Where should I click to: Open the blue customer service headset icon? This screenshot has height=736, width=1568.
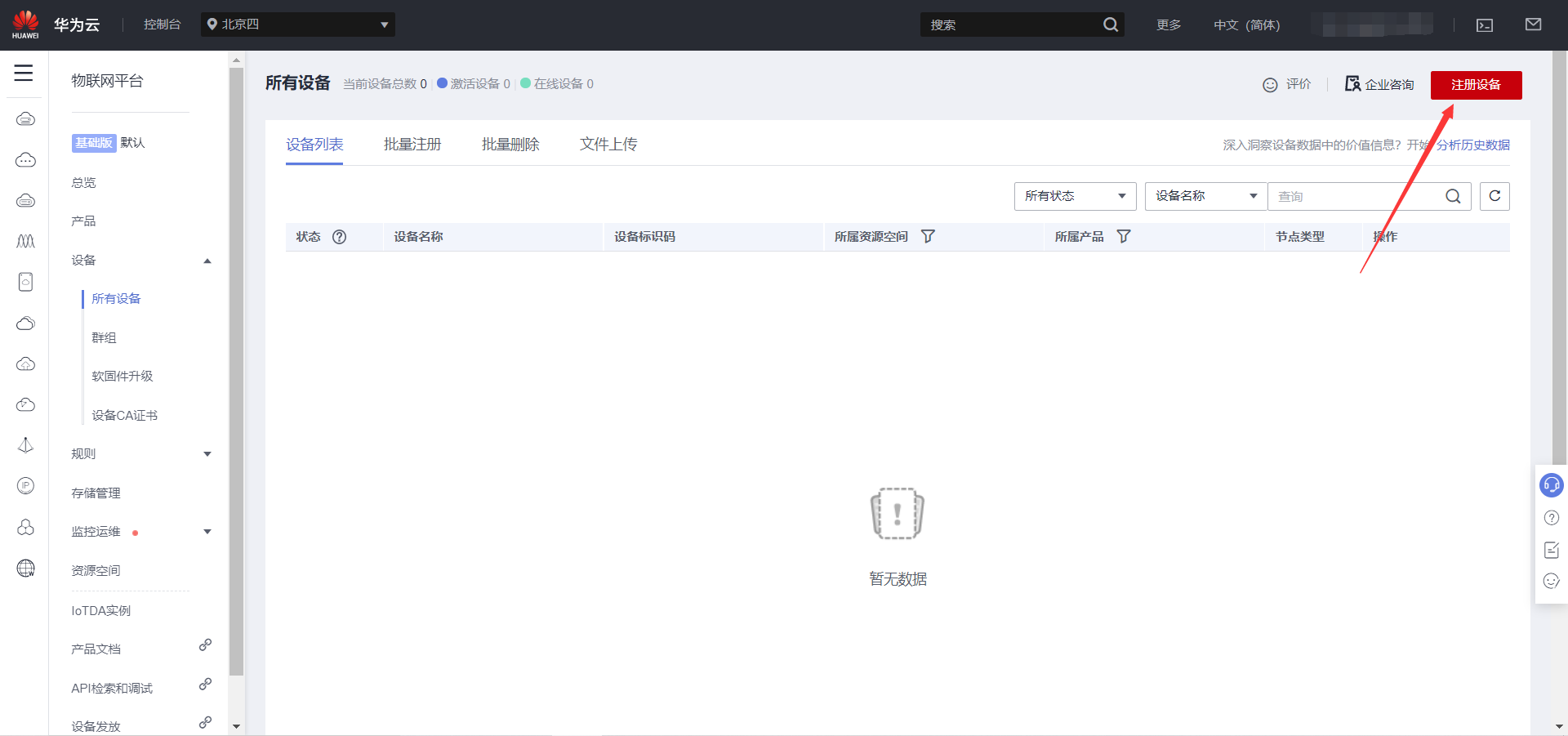(x=1552, y=485)
